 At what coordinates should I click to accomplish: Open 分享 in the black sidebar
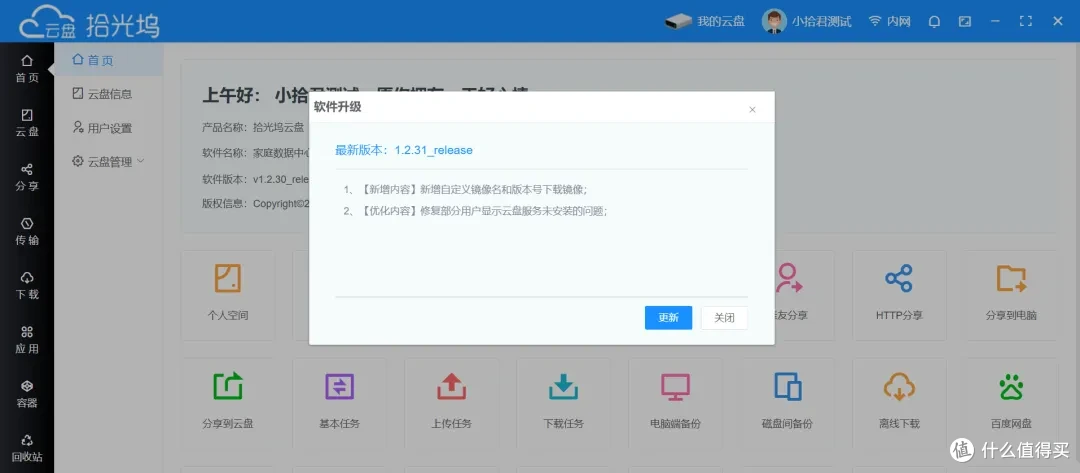pos(27,177)
